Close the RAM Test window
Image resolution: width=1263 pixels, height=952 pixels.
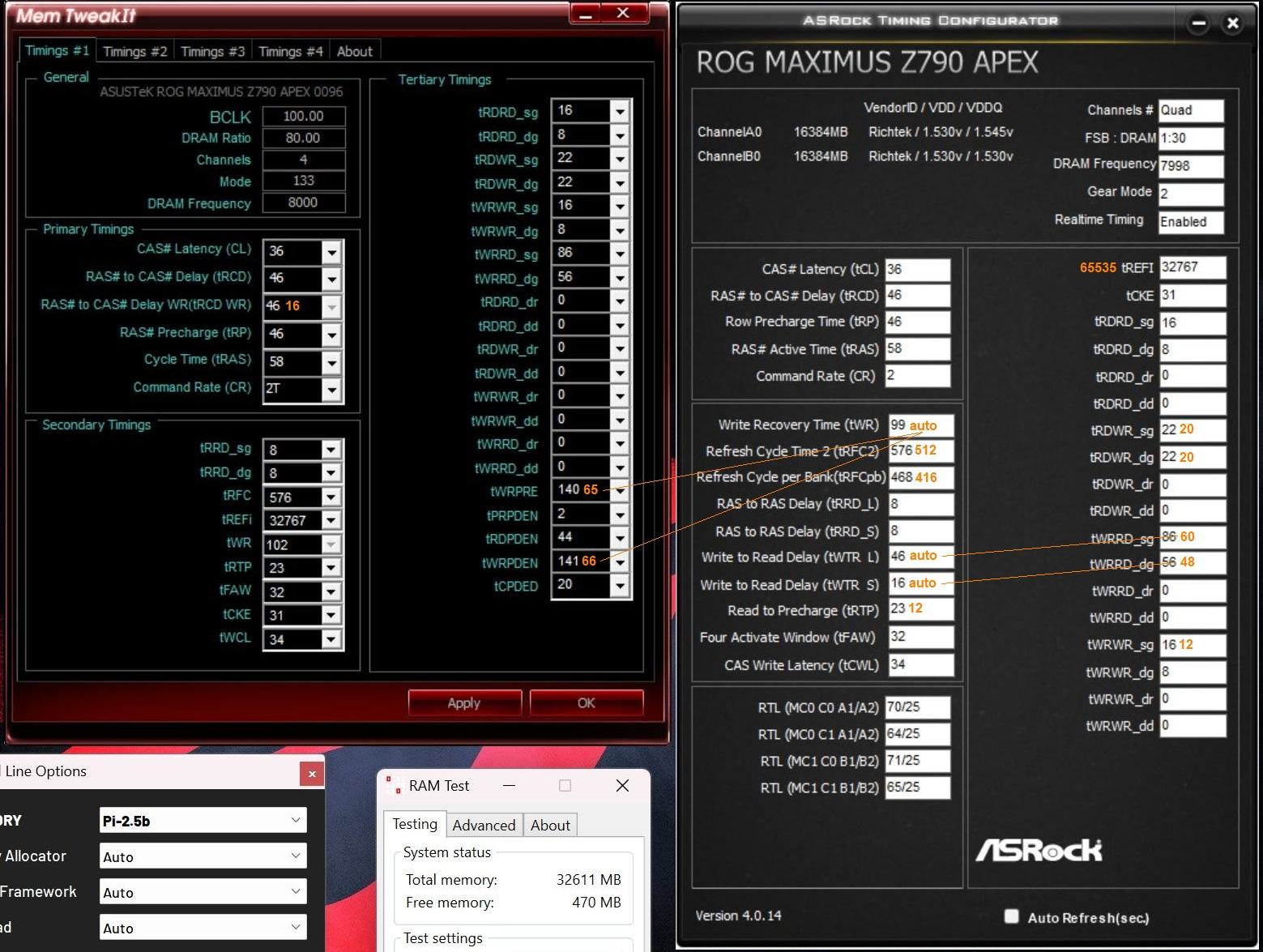[622, 785]
